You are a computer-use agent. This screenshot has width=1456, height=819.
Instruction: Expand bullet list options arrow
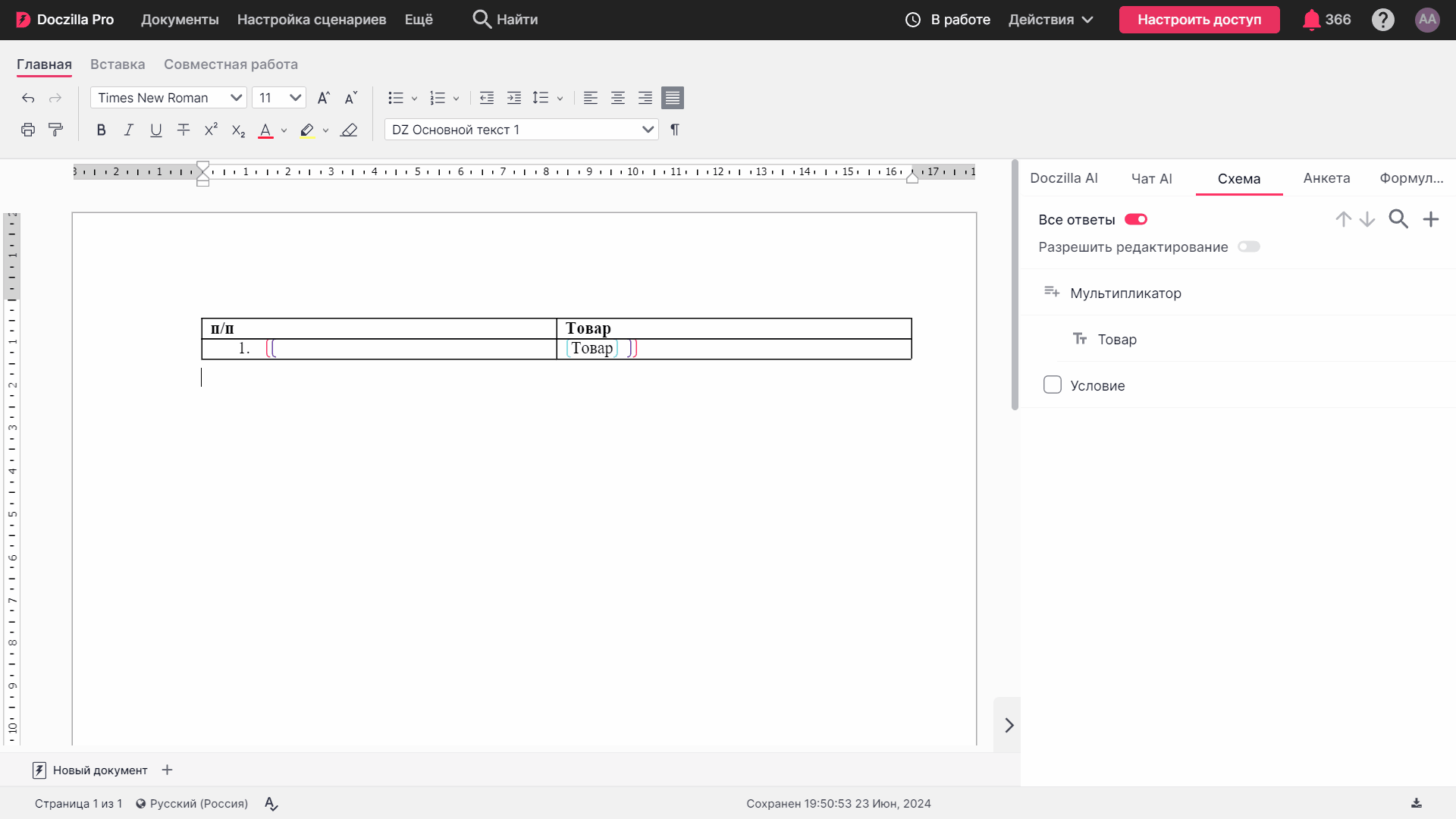coord(415,99)
